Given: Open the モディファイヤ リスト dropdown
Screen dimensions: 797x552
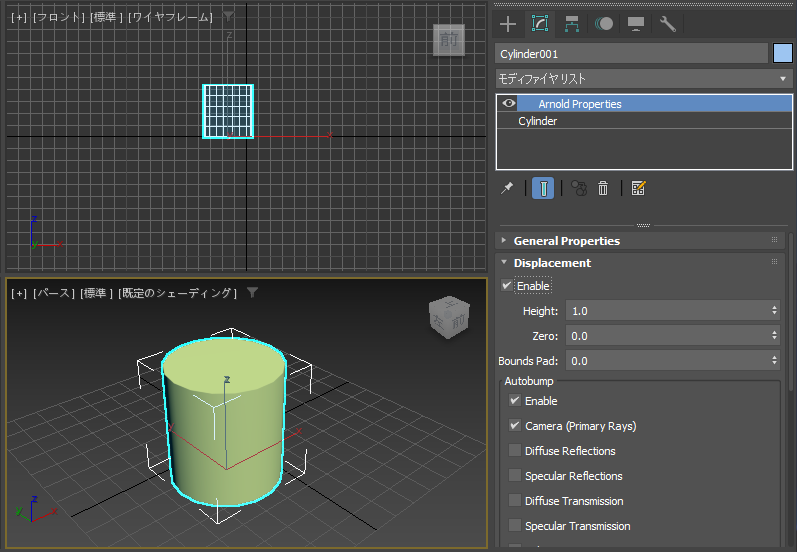Looking at the screenshot, I should point(643,79).
